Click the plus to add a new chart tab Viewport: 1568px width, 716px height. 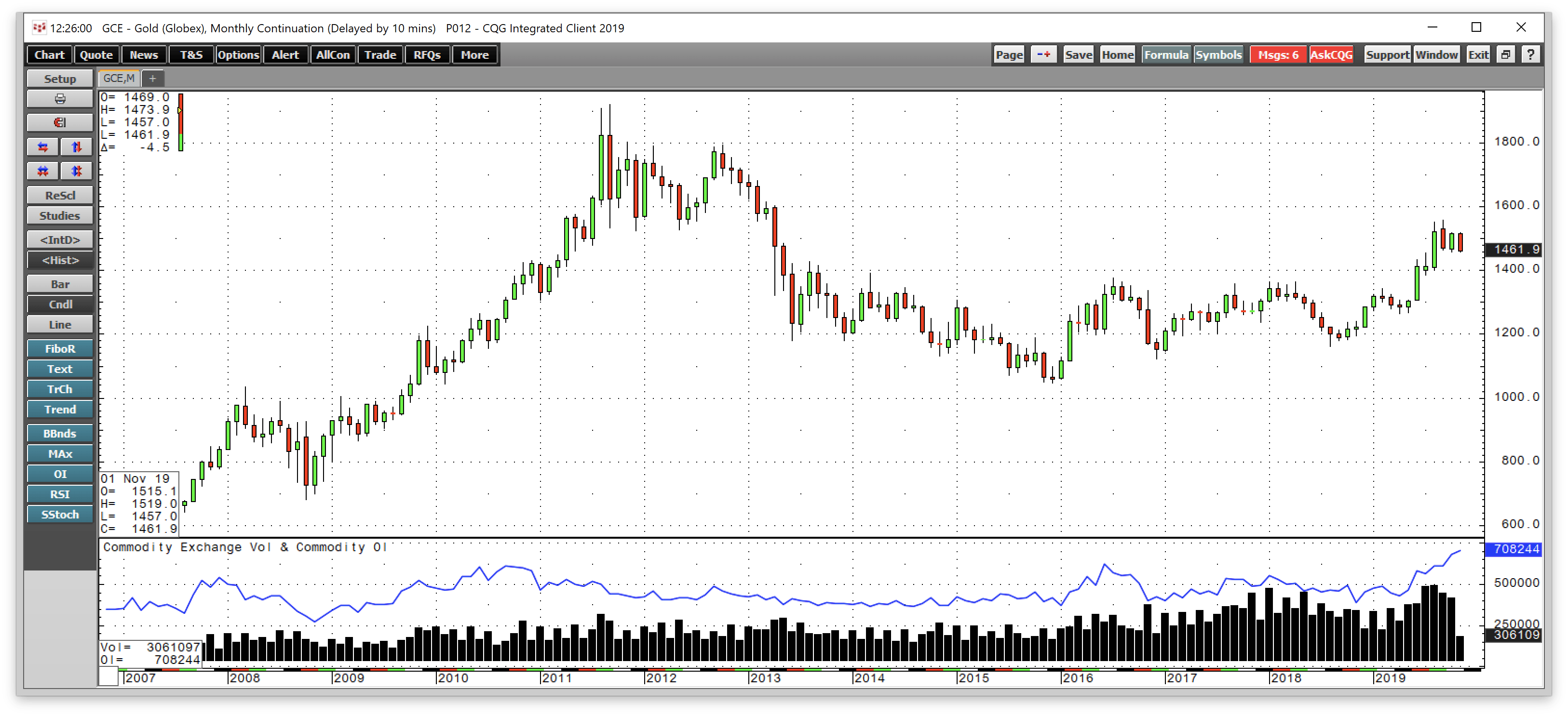click(x=152, y=78)
